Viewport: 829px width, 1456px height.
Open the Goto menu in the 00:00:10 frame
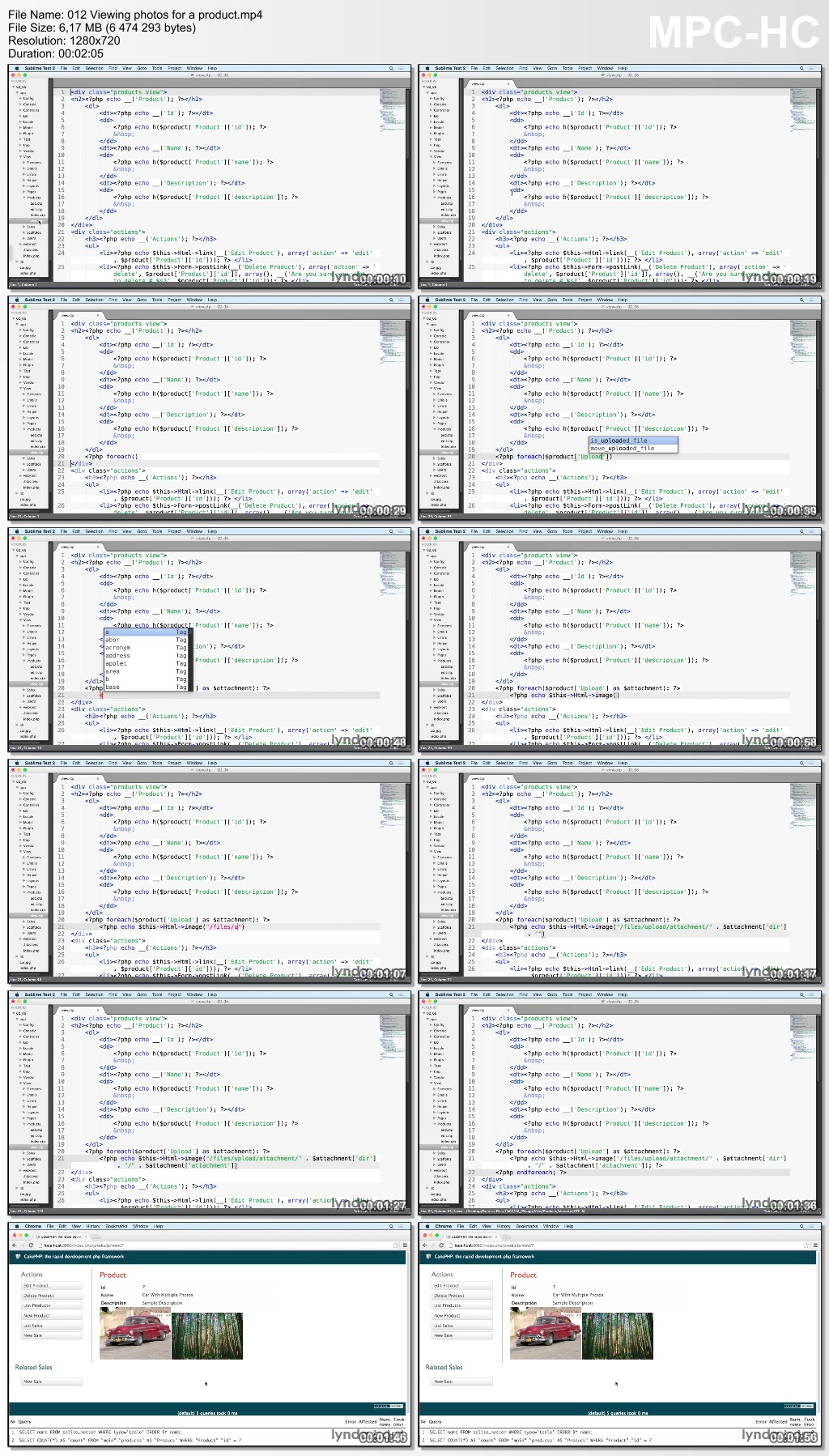(142, 68)
